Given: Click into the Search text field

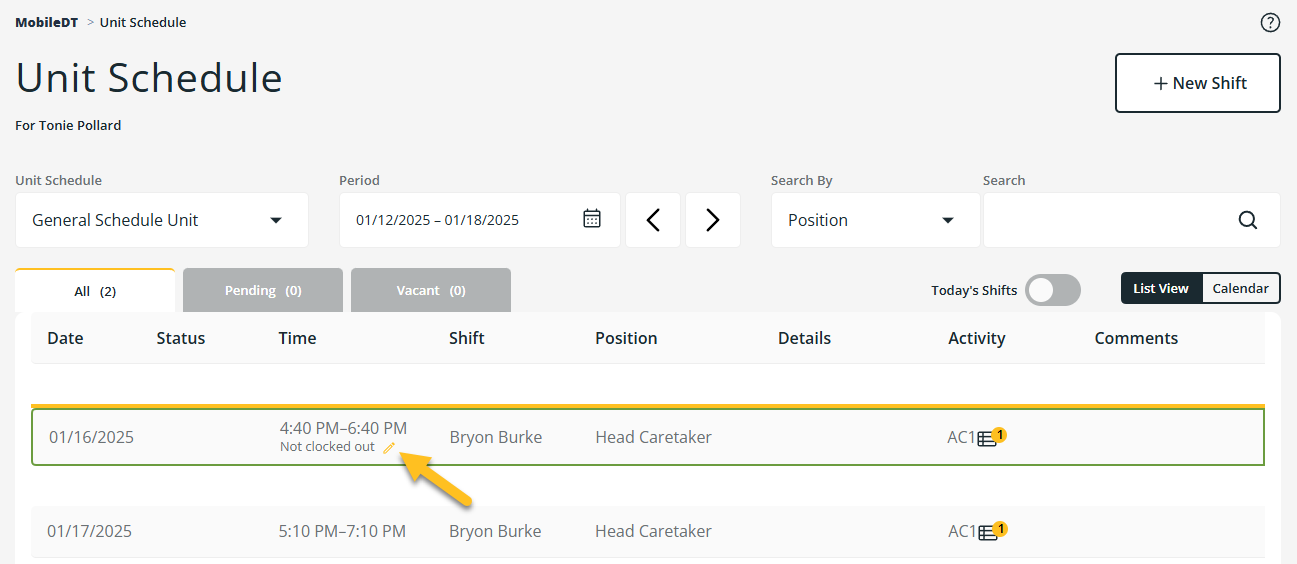Looking at the screenshot, I should (x=1105, y=220).
